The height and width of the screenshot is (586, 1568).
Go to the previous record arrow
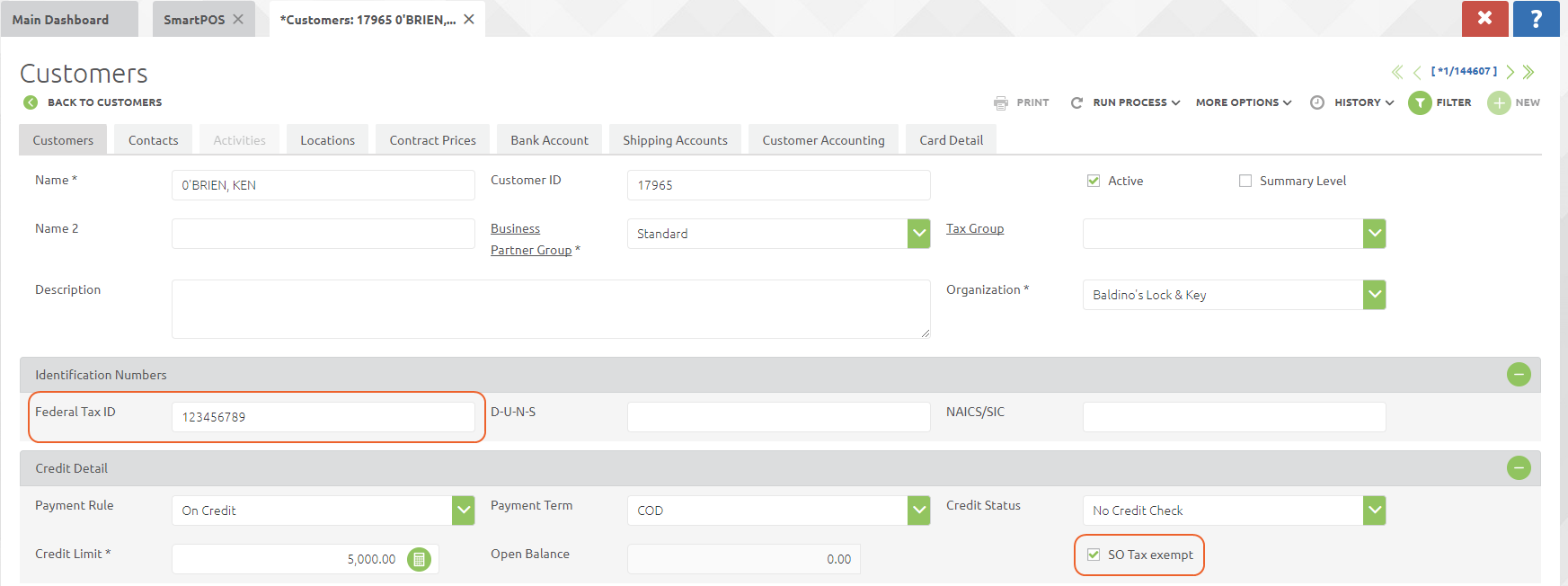[x=1417, y=72]
